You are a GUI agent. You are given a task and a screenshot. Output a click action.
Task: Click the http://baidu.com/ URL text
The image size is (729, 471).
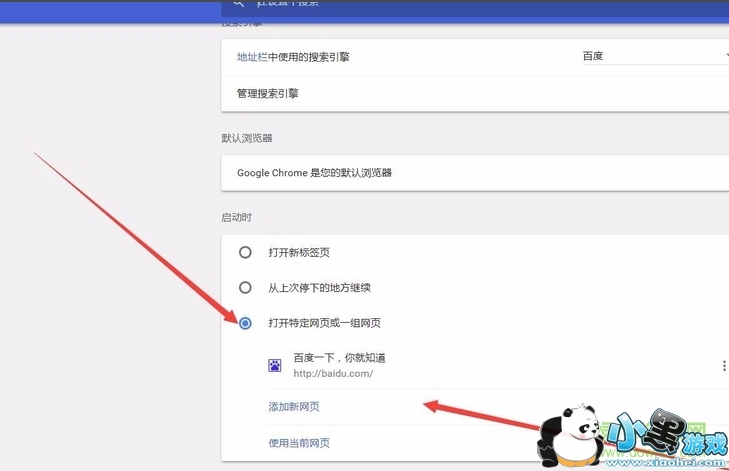[x=333, y=373]
